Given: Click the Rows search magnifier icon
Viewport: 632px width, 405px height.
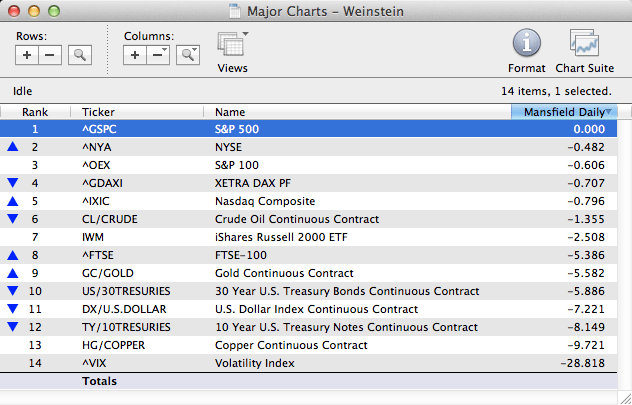Looking at the screenshot, I should tap(80, 55).
